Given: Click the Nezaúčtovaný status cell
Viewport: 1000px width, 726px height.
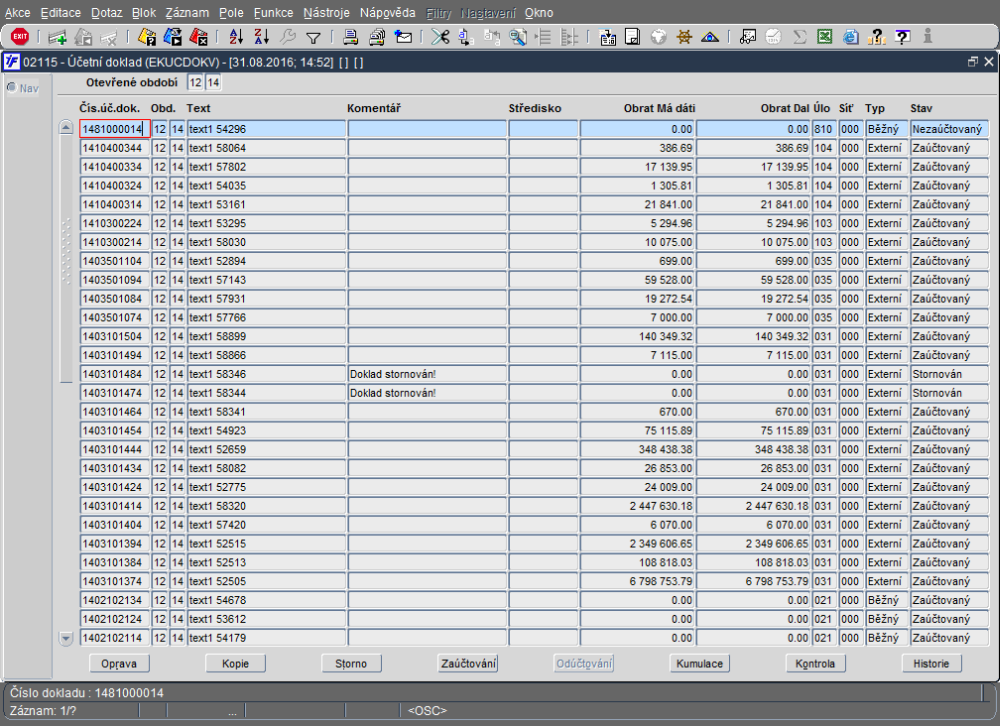Looking at the screenshot, I should (949, 129).
